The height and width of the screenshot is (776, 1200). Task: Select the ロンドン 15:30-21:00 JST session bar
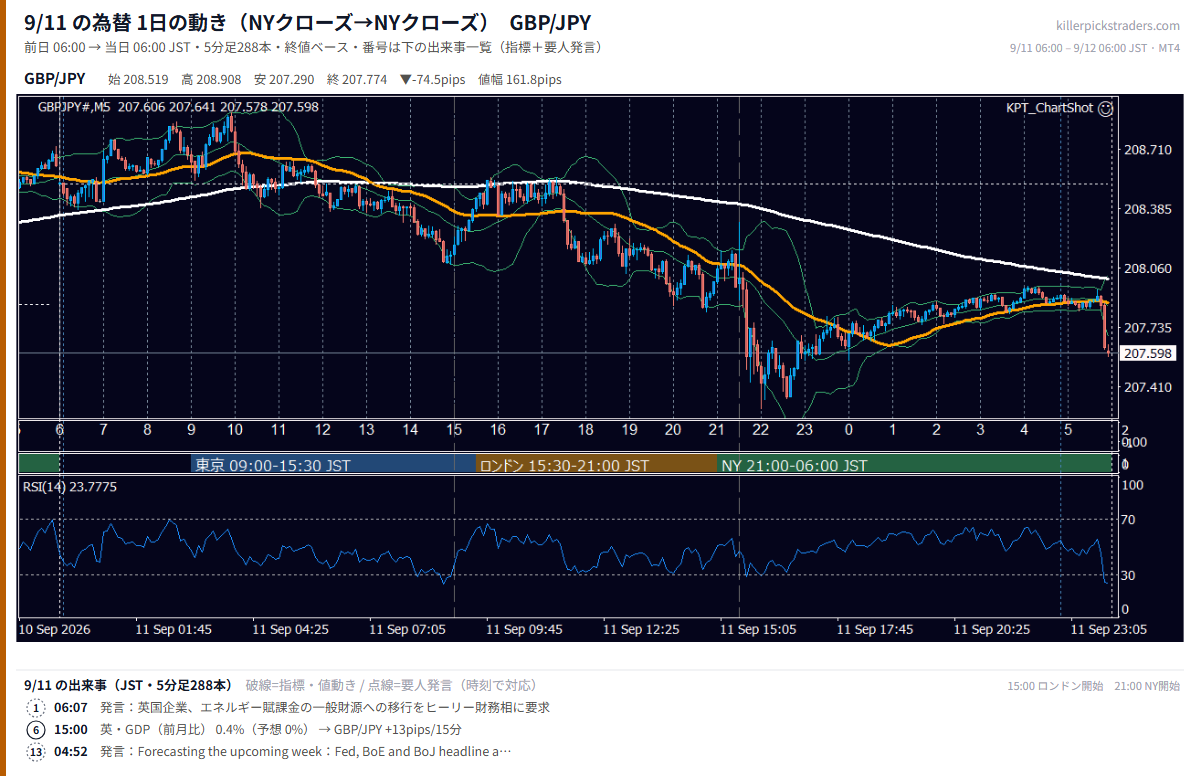tap(596, 465)
